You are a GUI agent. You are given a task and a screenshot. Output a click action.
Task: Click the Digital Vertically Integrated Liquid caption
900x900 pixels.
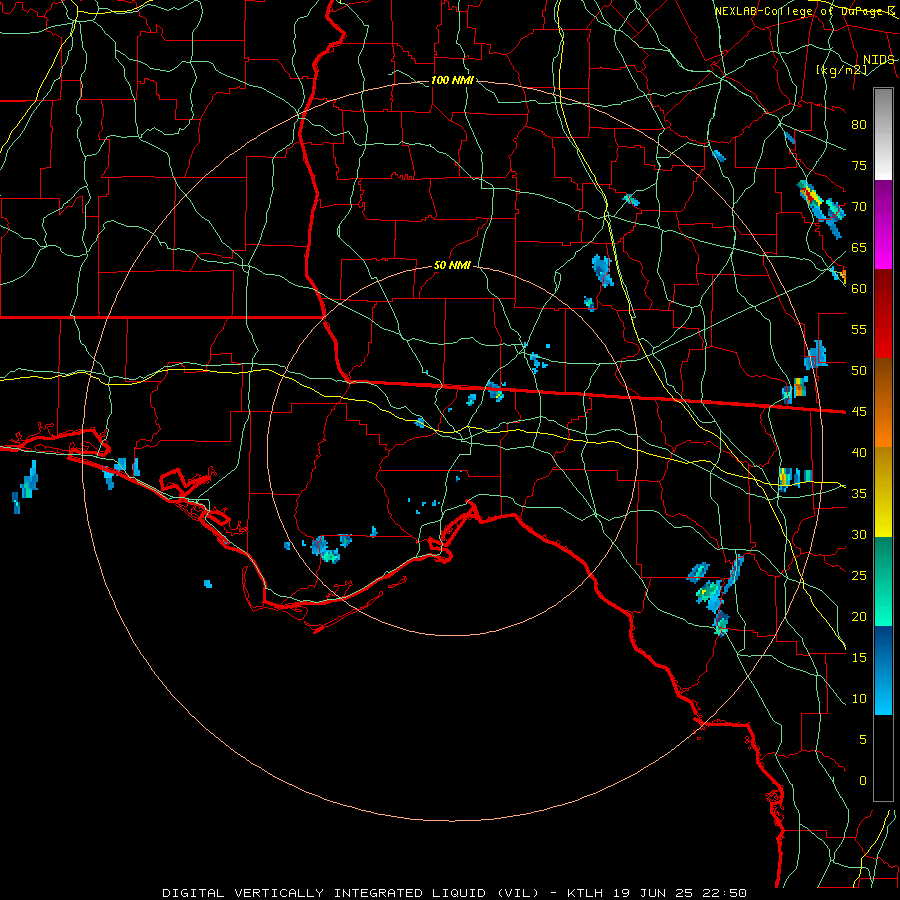click(x=455, y=893)
